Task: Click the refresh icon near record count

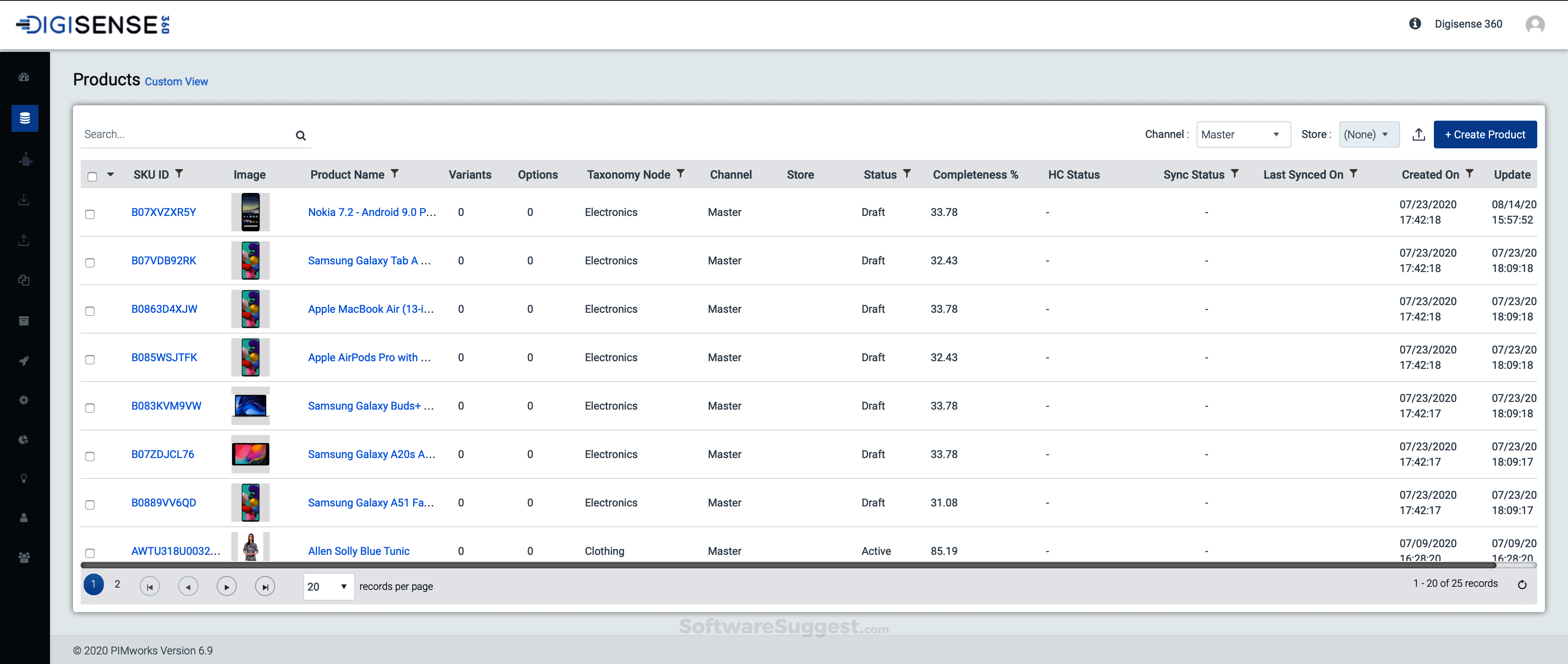Action: pos(1522,584)
